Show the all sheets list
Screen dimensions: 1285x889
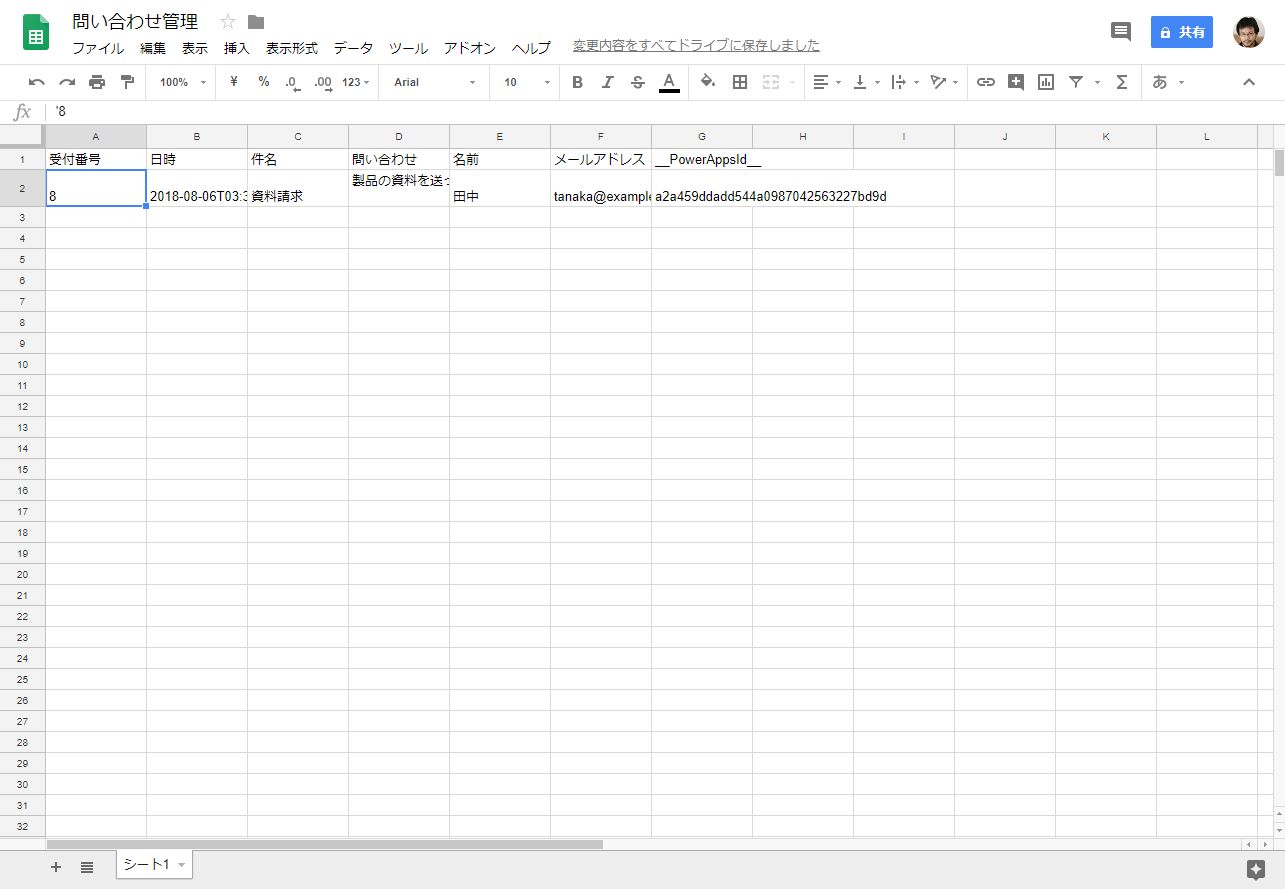pyautogui.click(x=87, y=867)
